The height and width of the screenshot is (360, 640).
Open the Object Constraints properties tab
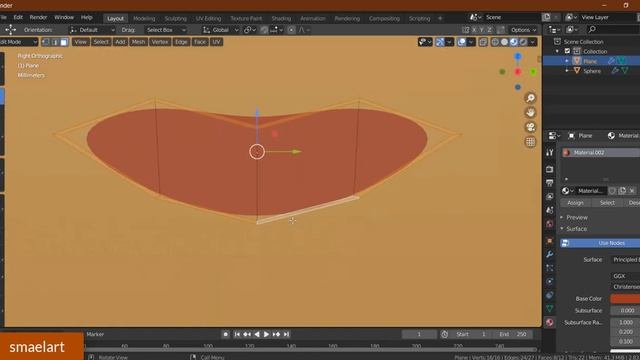(550, 295)
